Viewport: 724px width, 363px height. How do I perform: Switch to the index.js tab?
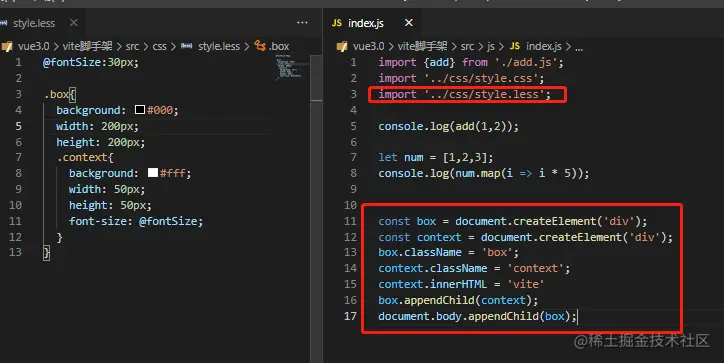point(366,23)
